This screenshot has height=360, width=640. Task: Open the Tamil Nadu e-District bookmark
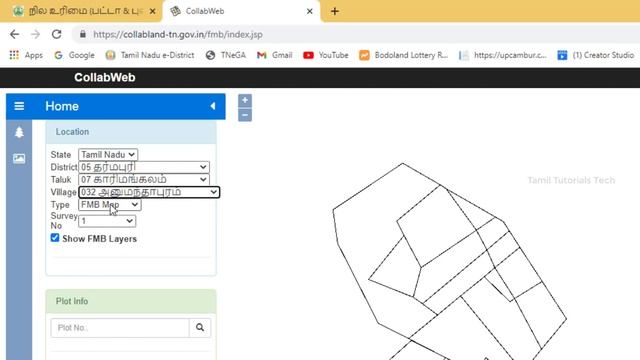(150, 55)
